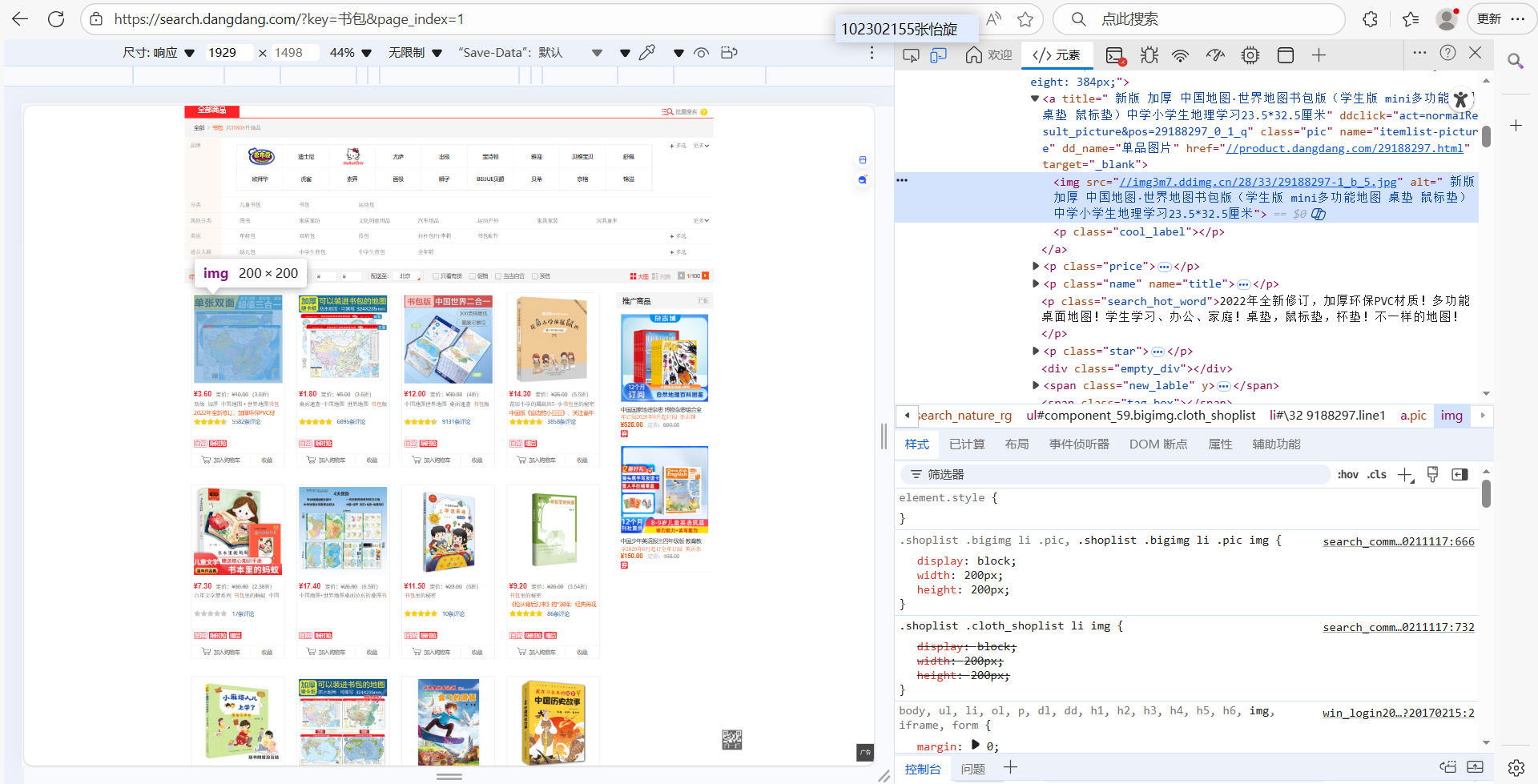Viewport: 1538px width, 784px height.
Task: Click the paintbrush icon in styles toolbar
Action: click(x=1432, y=474)
